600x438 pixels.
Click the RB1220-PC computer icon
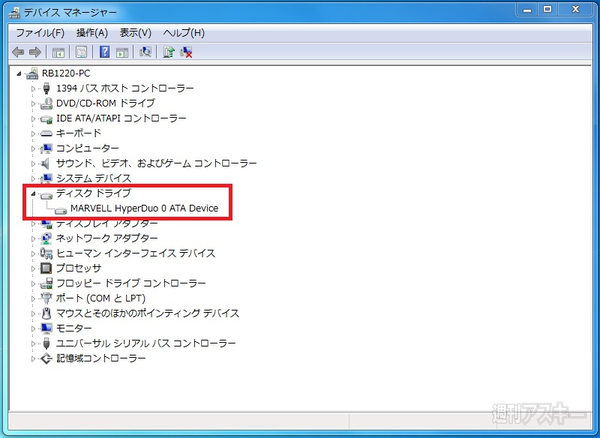click(x=32, y=73)
